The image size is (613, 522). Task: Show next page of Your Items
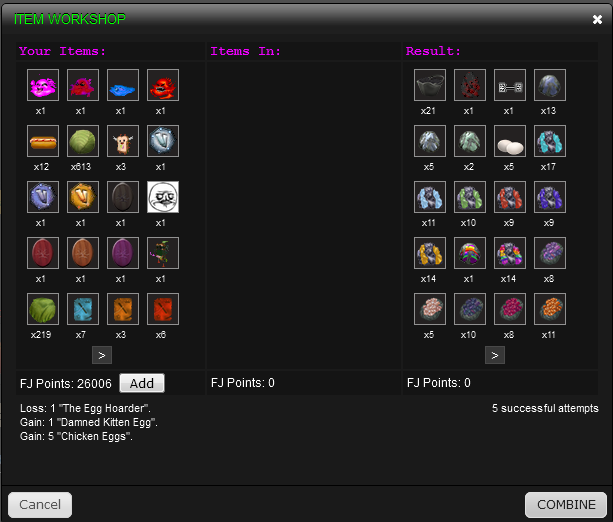(102, 355)
